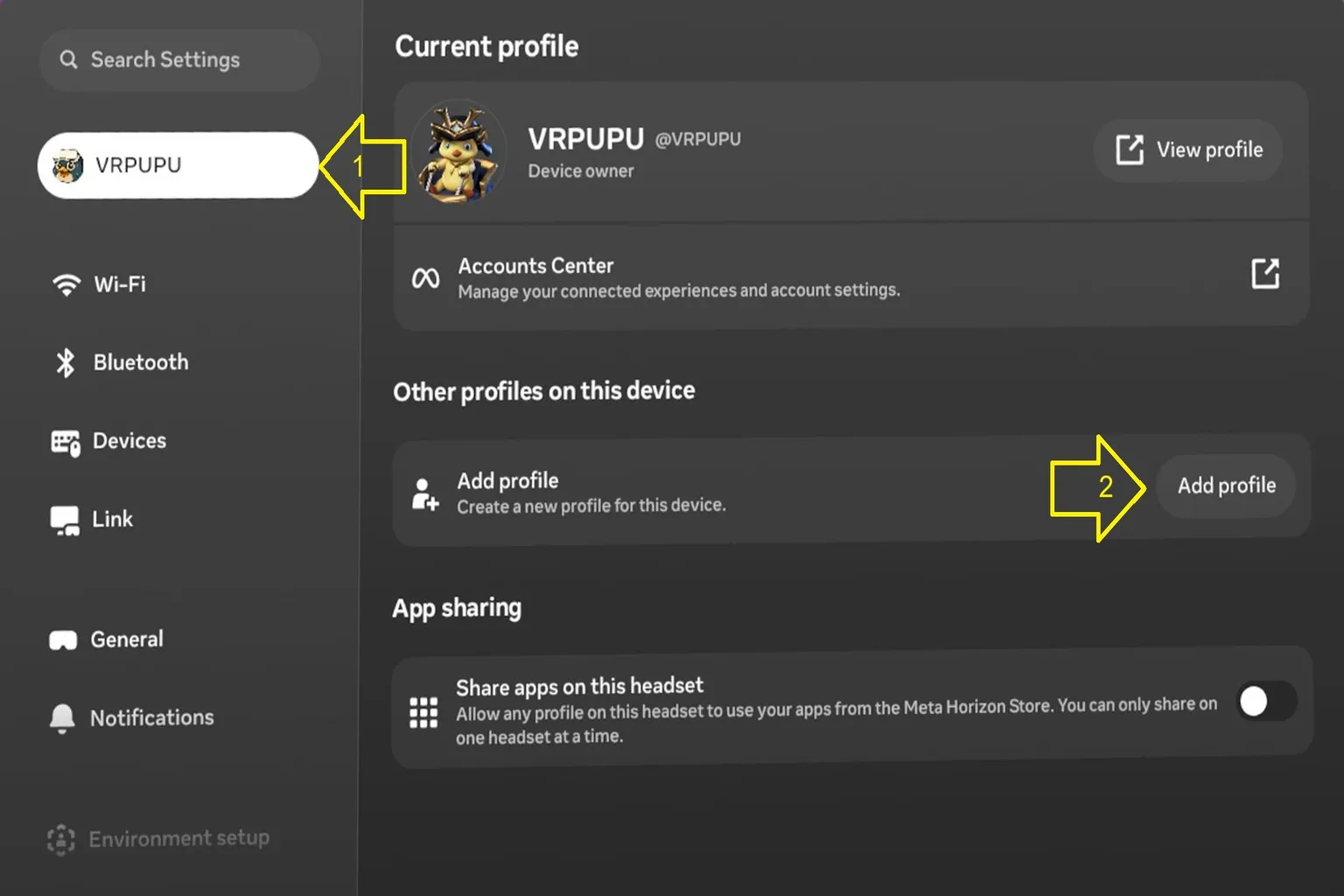Click Accounts Center external-link icon
1344x896 pixels.
click(1265, 274)
